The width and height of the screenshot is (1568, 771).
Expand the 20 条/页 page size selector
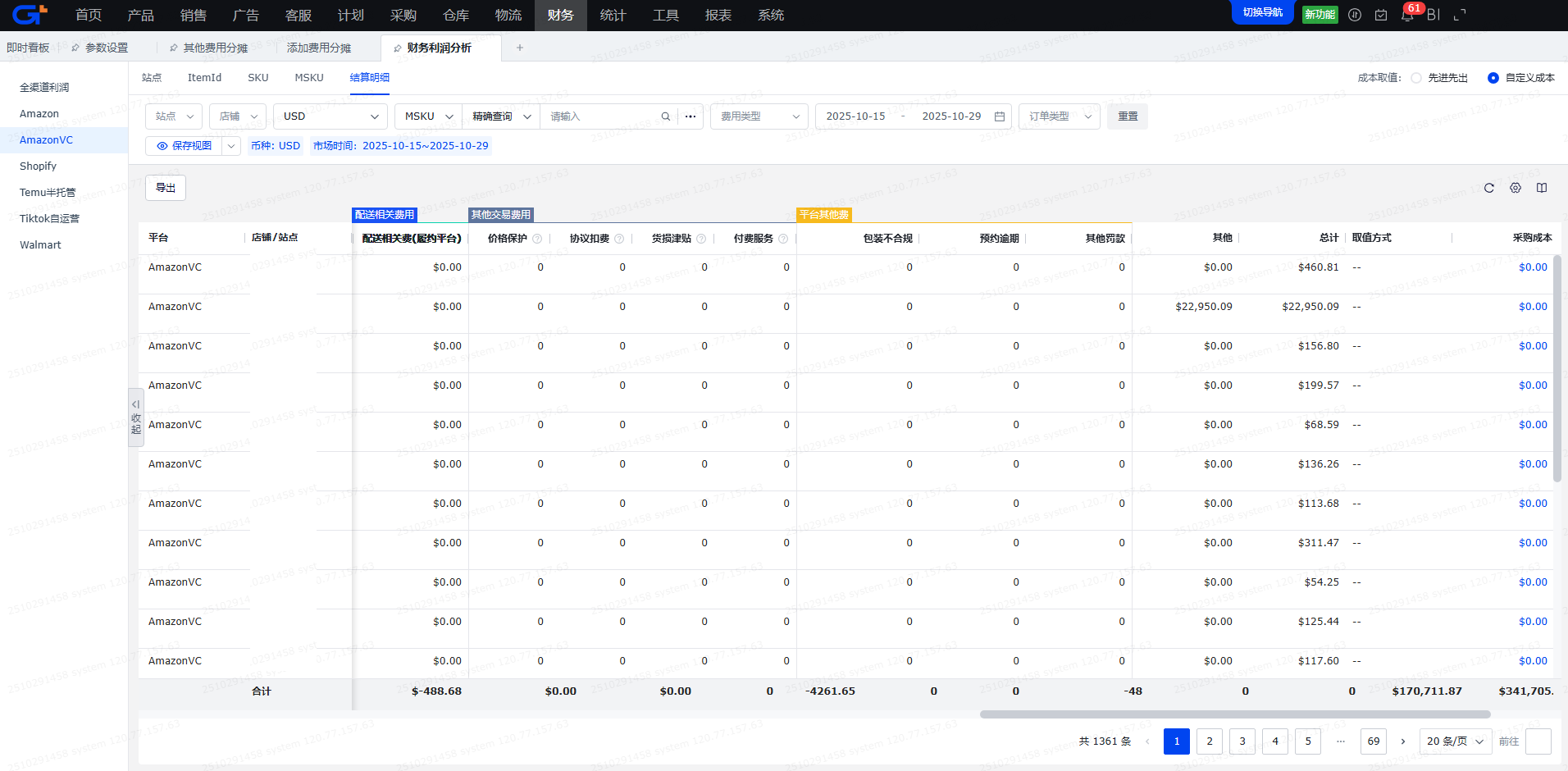[1456, 741]
